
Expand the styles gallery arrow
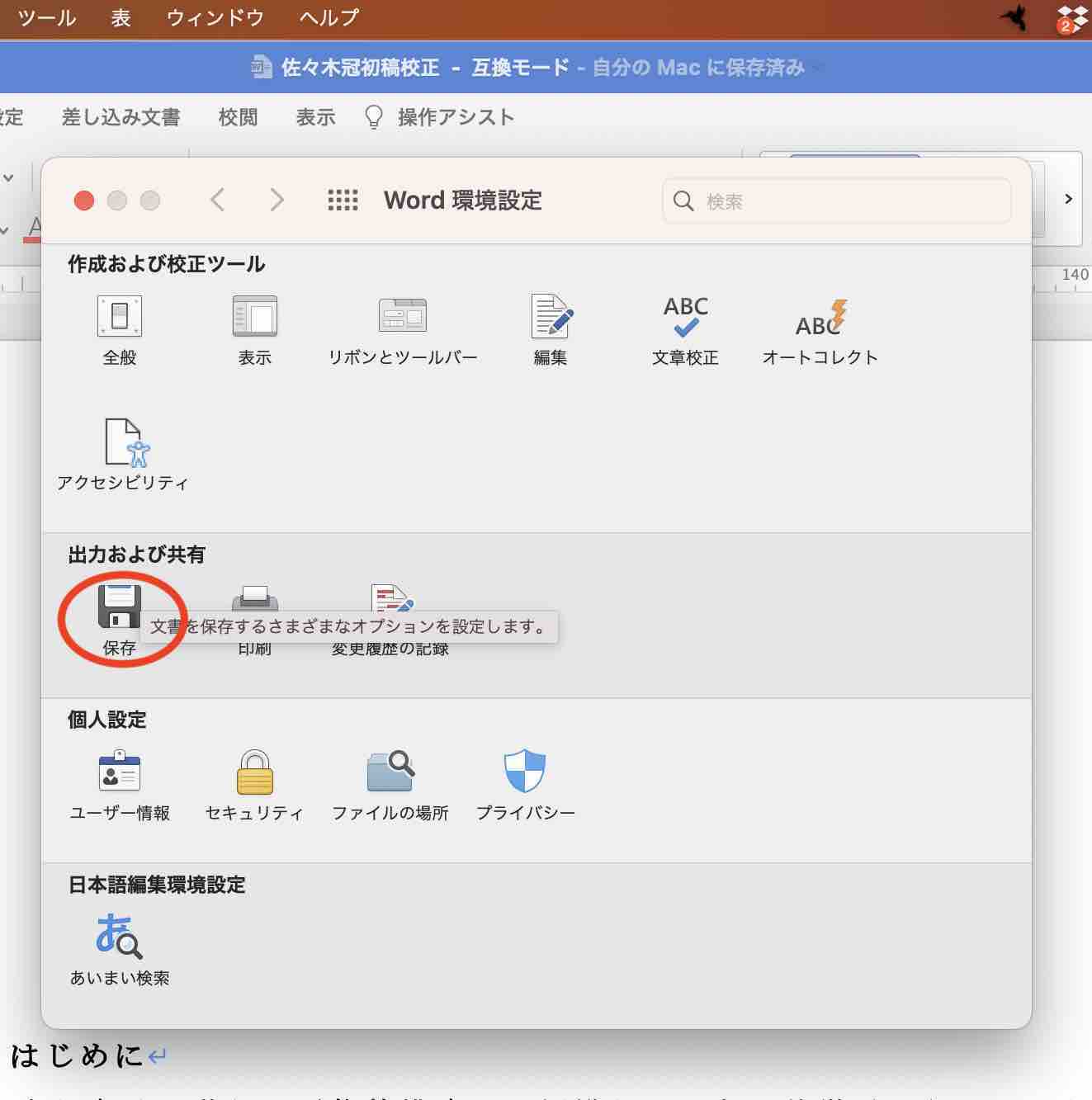pos(1068,199)
